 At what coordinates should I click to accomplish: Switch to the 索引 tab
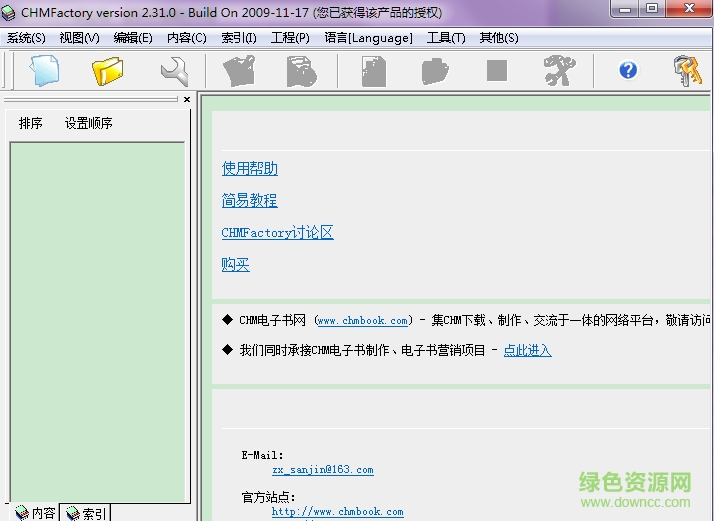[x=86, y=513]
